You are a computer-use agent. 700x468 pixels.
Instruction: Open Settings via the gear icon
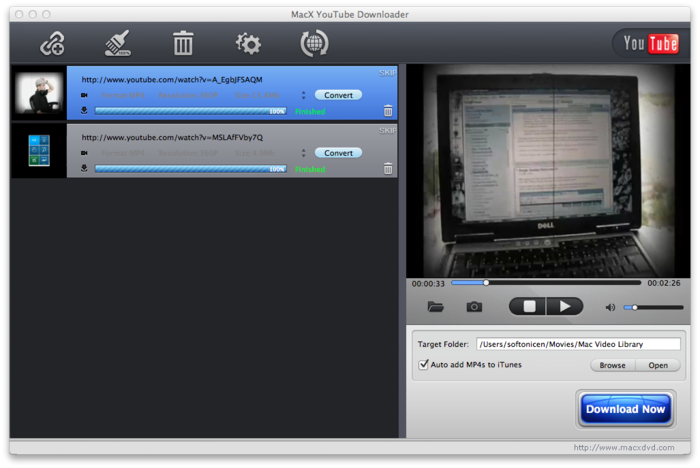(x=247, y=44)
